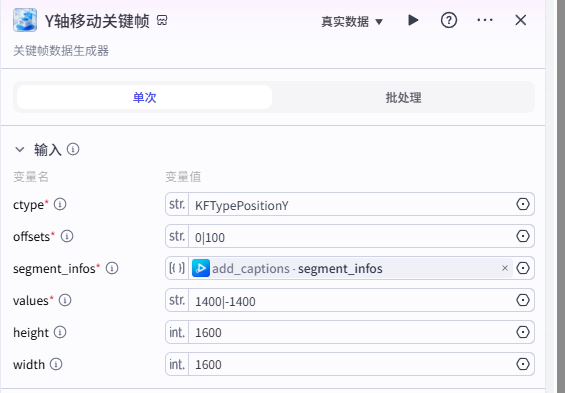This screenshot has height=393, width=565.
Task: Open help via question mark icon
Action: pyautogui.click(x=449, y=20)
